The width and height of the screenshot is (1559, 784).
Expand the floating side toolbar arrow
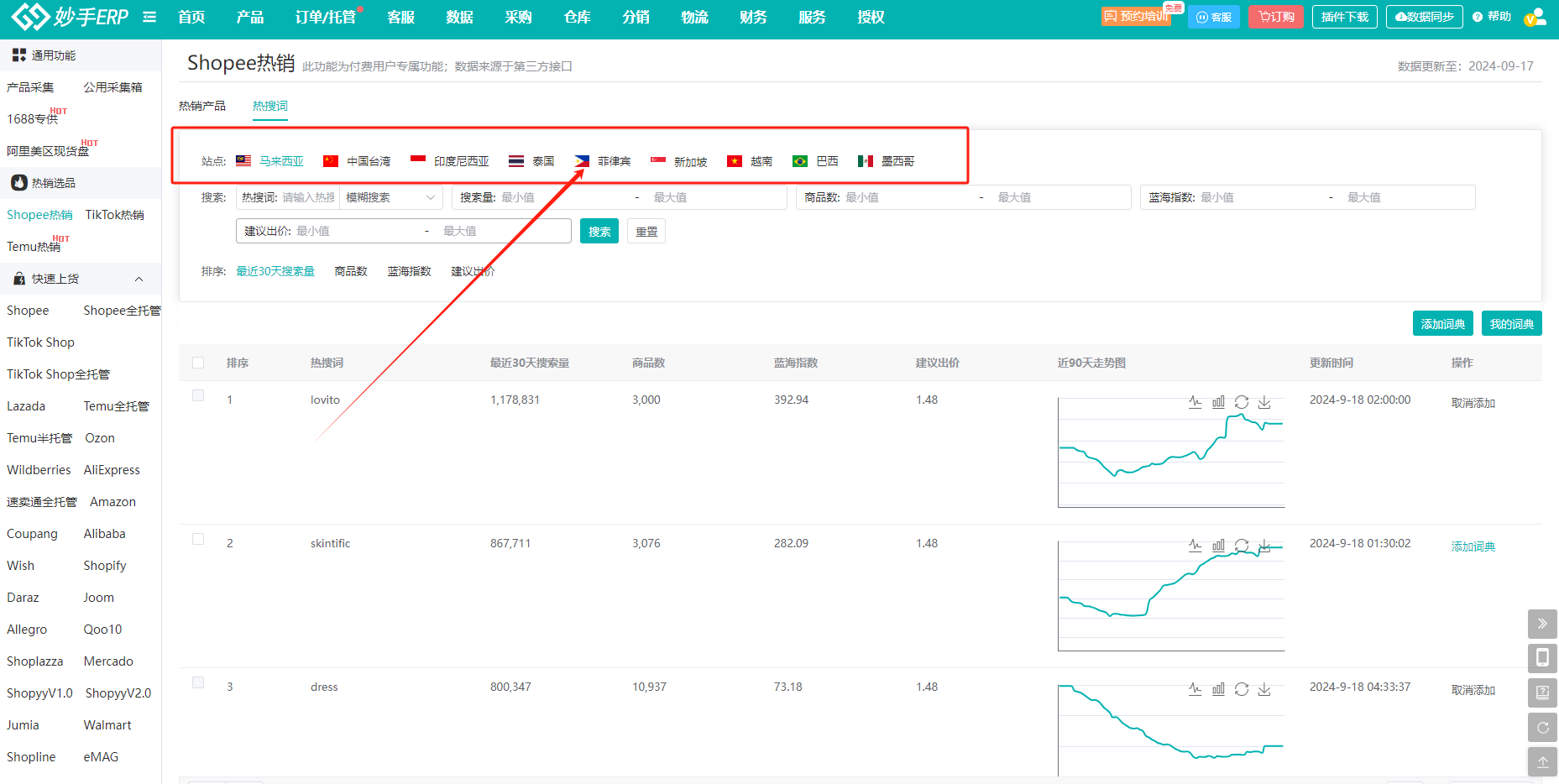coord(1542,624)
